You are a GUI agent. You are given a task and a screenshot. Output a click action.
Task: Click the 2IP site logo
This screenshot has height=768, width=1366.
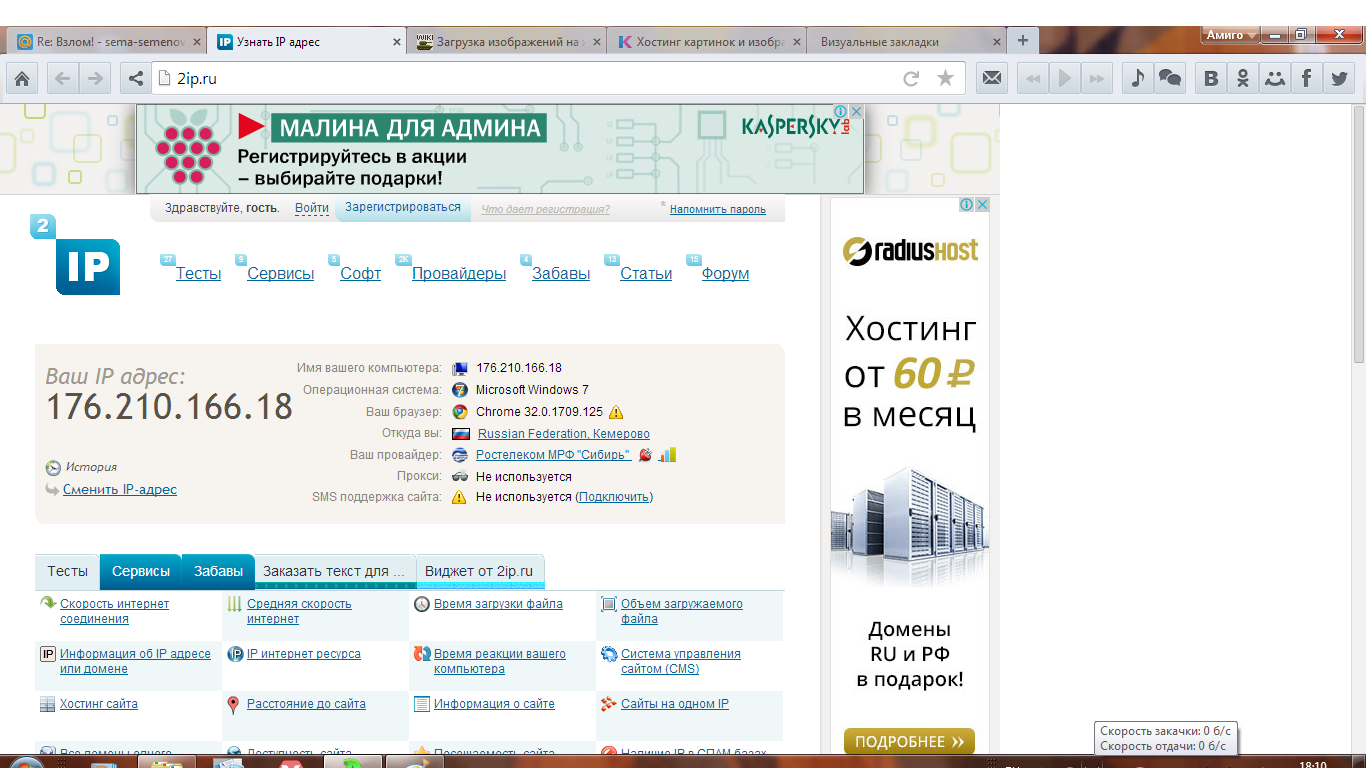pyautogui.click(x=75, y=255)
